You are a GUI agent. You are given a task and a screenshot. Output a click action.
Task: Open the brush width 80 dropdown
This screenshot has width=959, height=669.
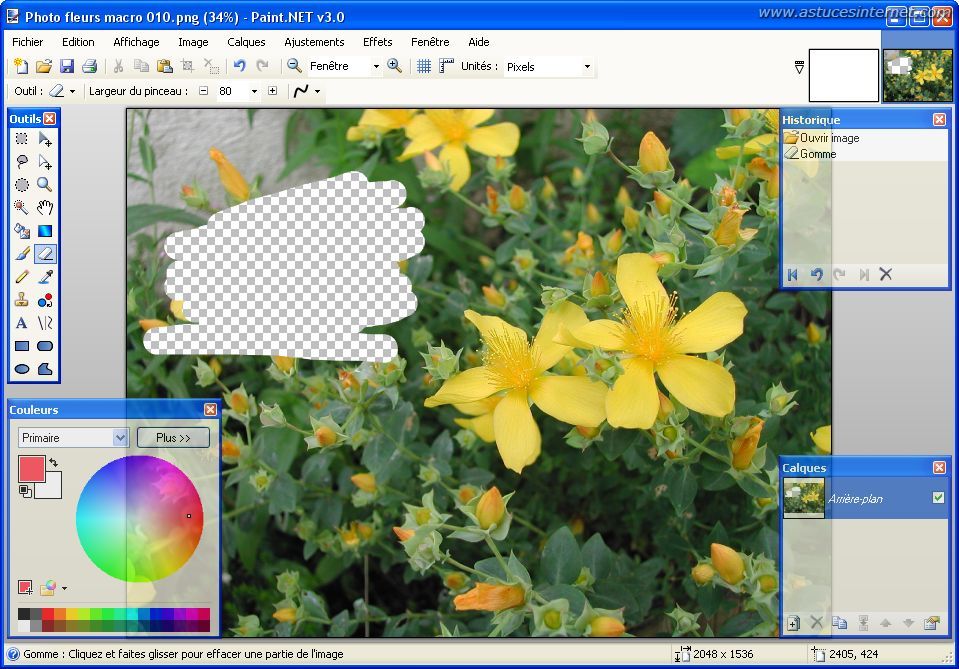click(254, 91)
